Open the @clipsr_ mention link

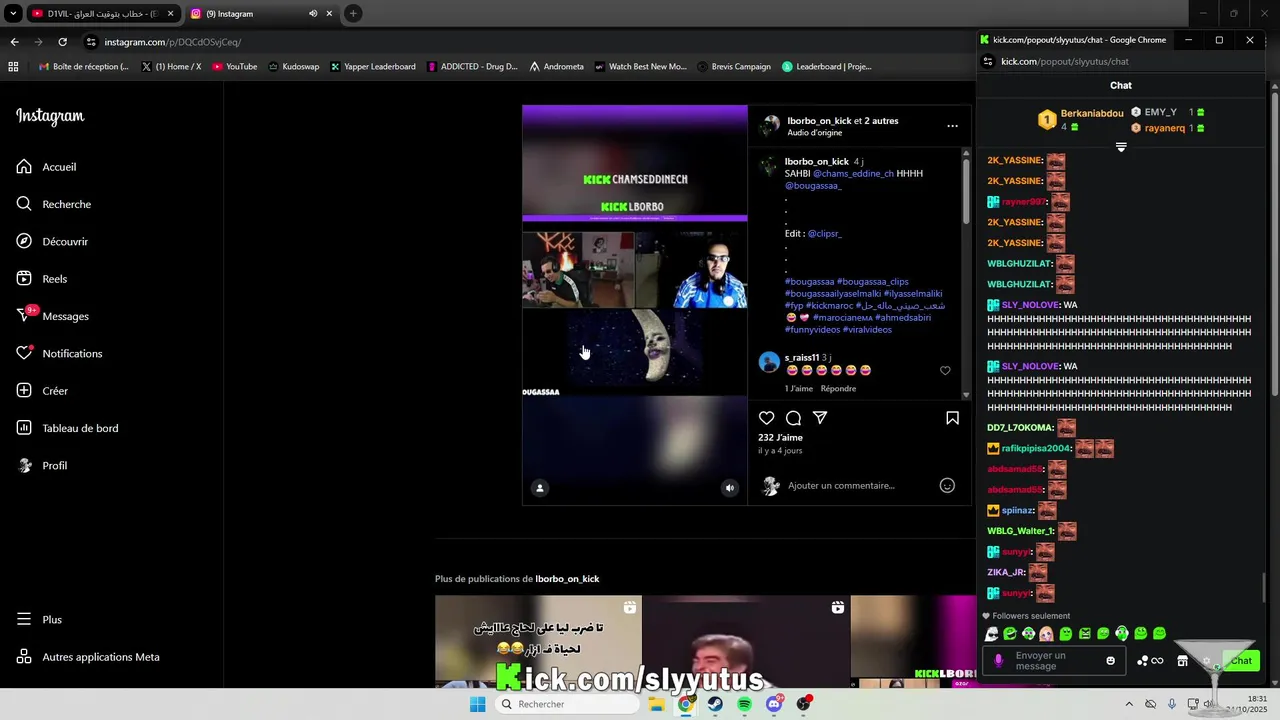[x=825, y=234]
